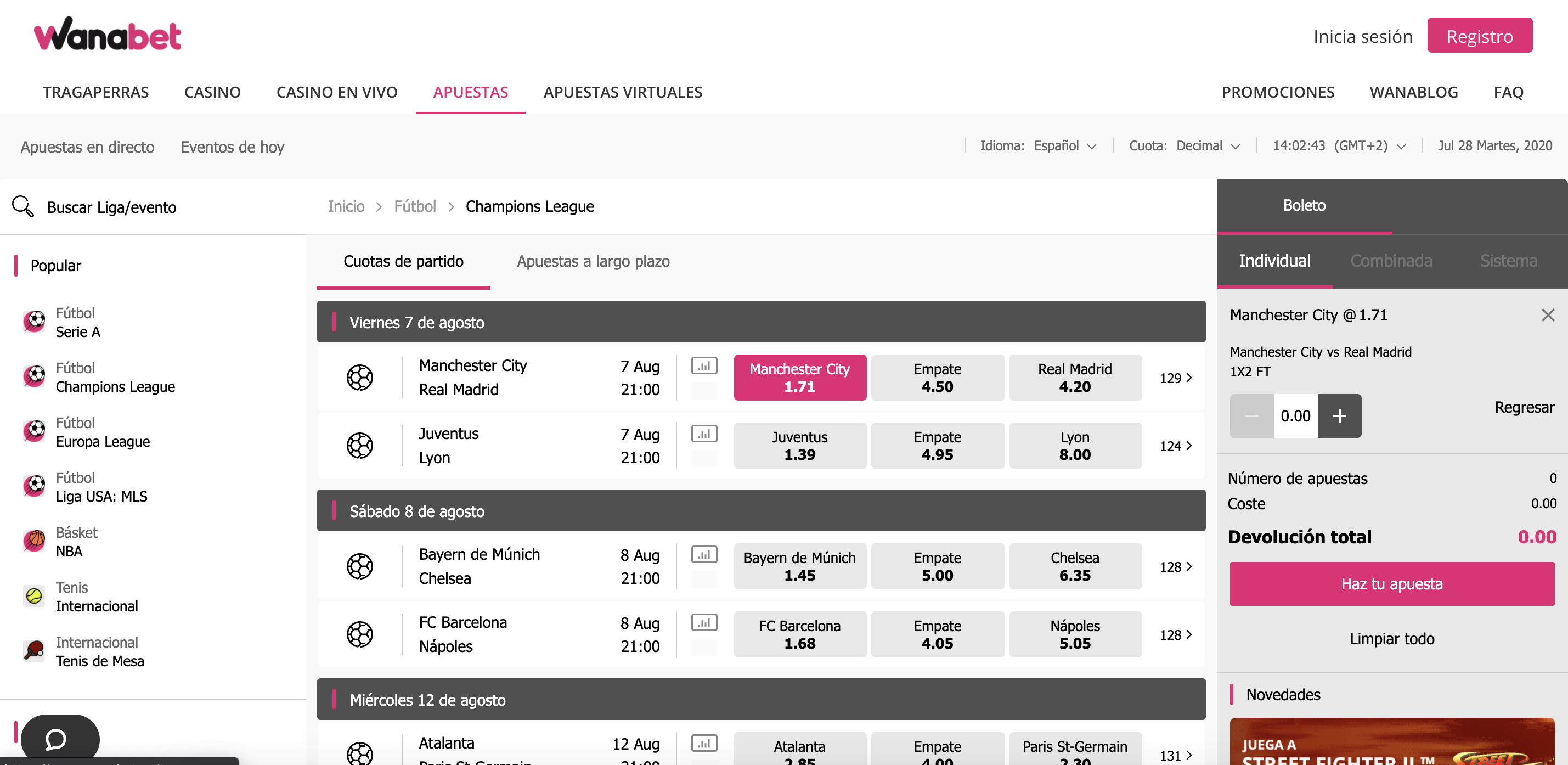The height and width of the screenshot is (765, 1568).
Task: Click football icon of Manchester City row
Action: (x=360, y=378)
